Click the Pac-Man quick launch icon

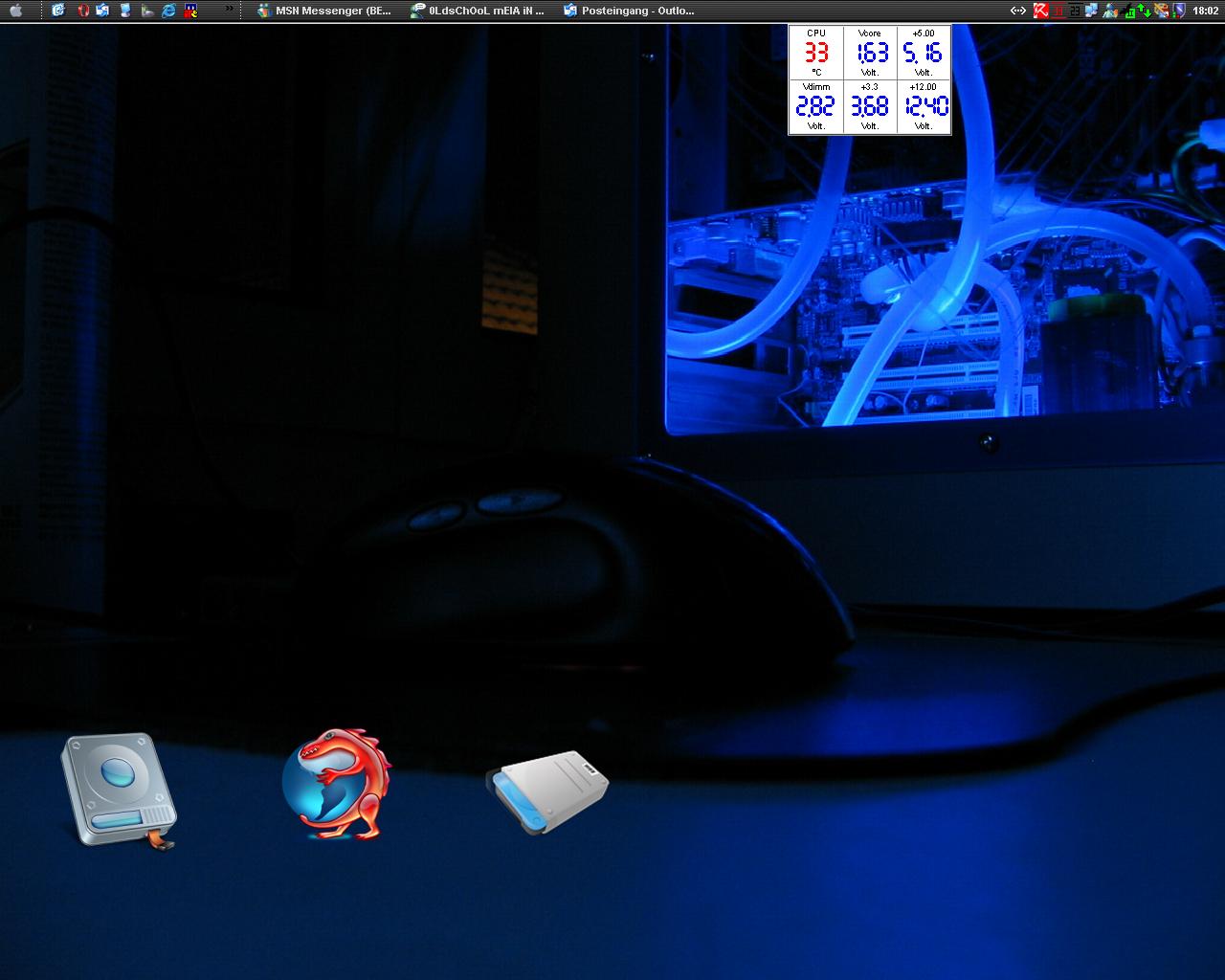coord(190,11)
